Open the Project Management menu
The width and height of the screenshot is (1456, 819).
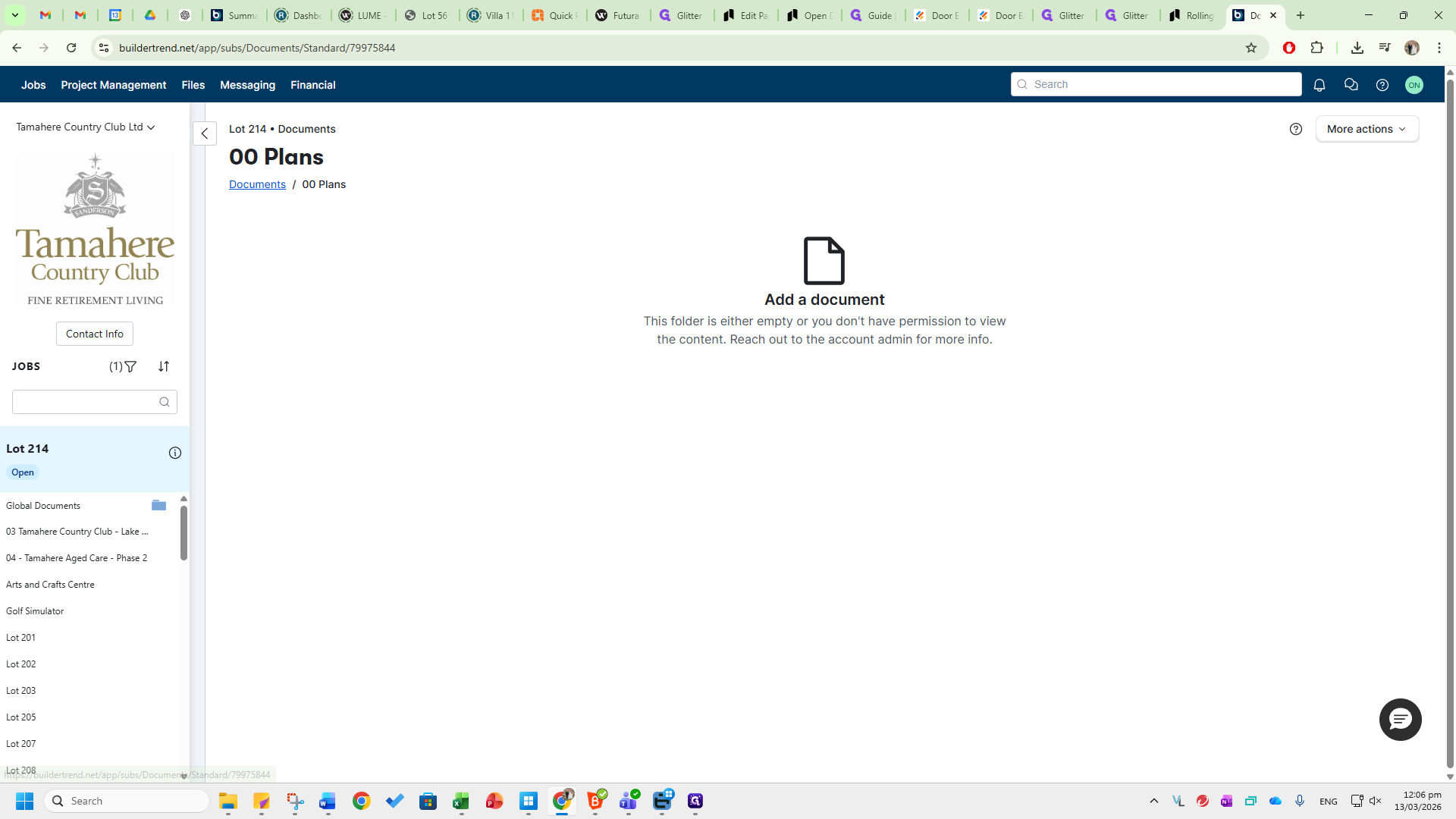(x=114, y=85)
